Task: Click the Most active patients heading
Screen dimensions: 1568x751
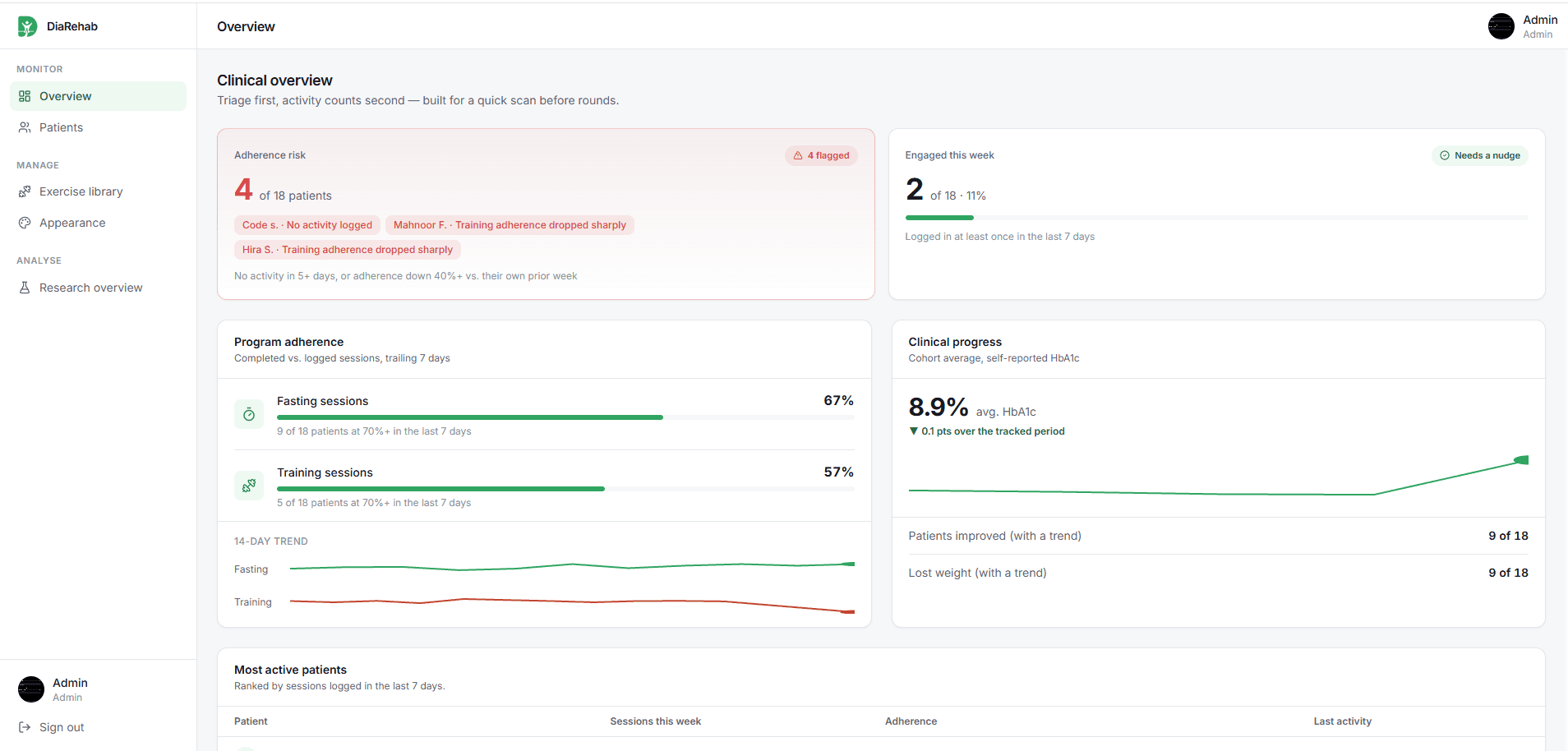Action: (290, 670)
